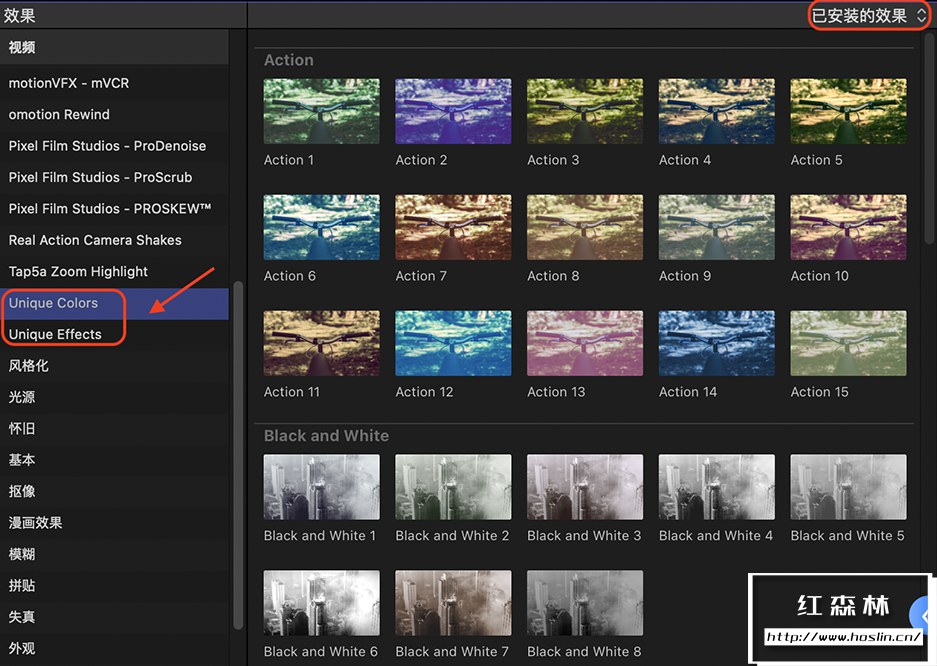
Task: Open the 风格化 effects category
Action: coord(29,366)
